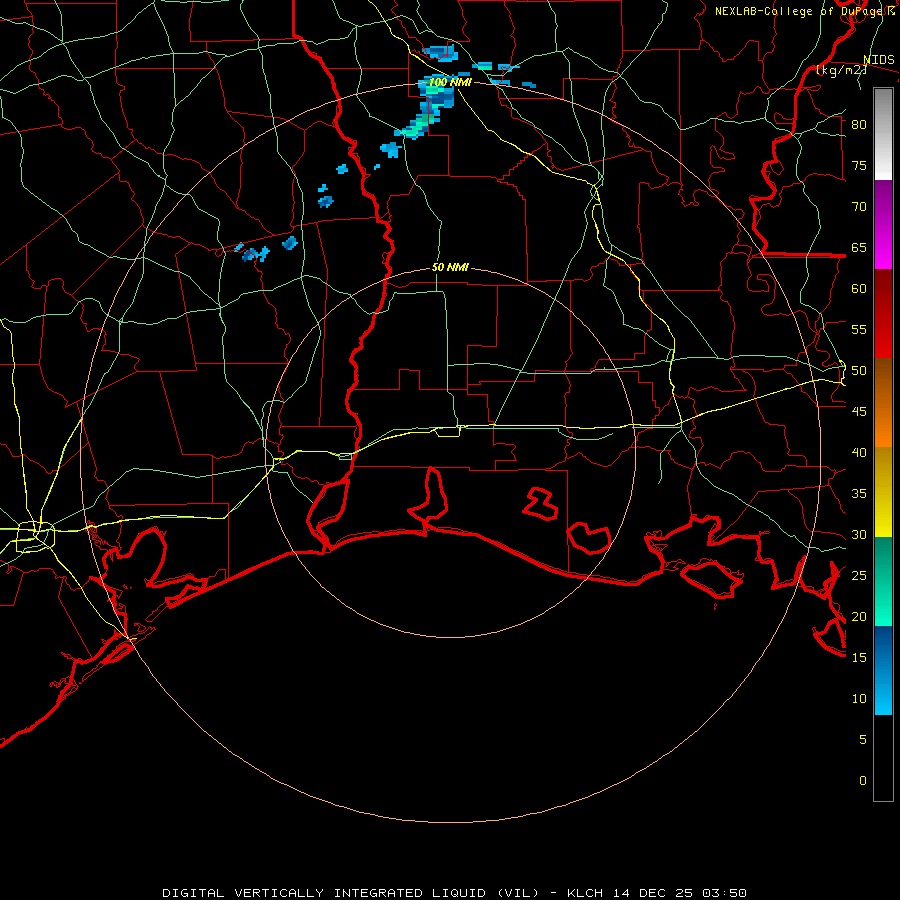
Task: Click the legend value 75
Action: (859, 166)
